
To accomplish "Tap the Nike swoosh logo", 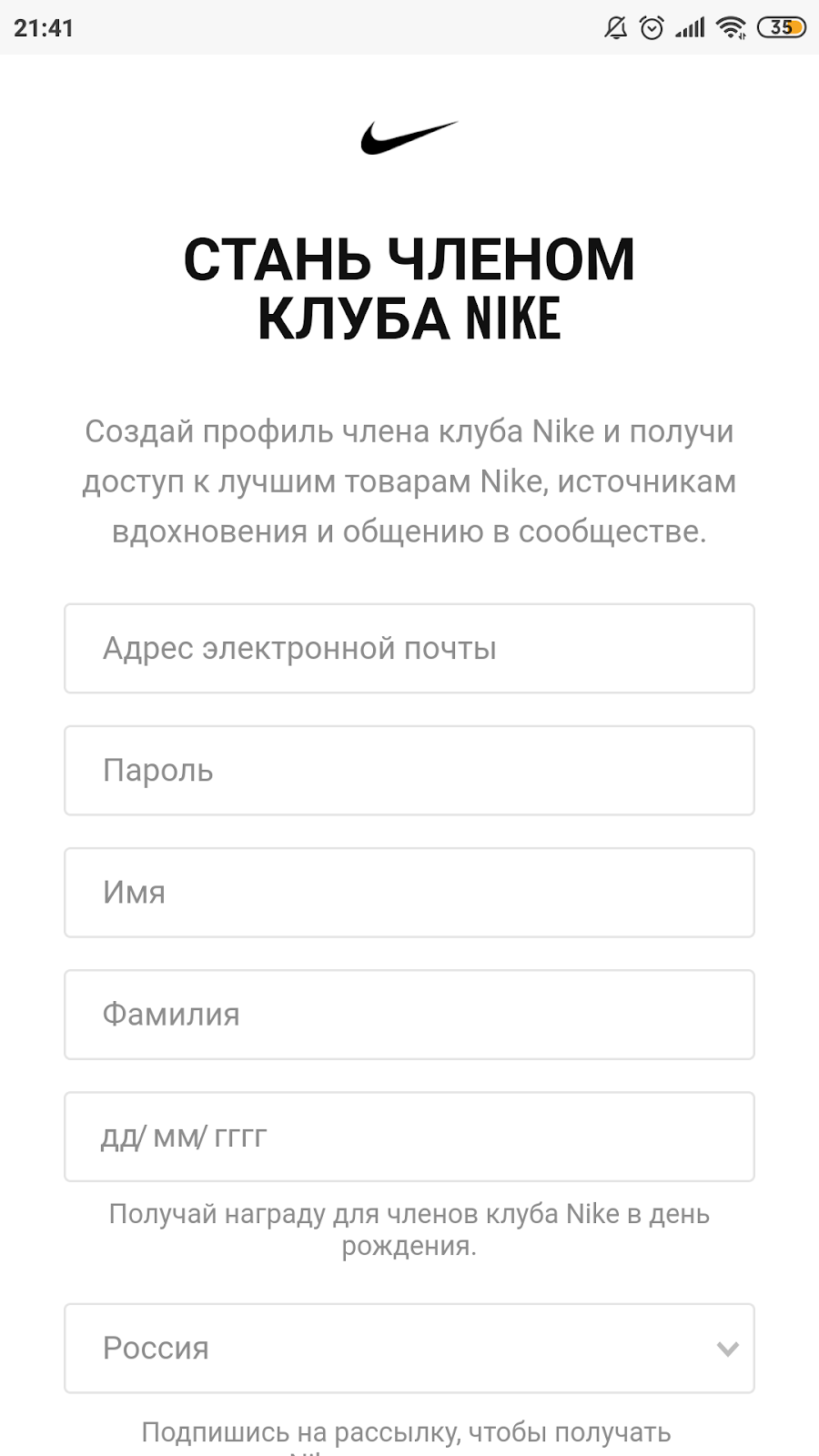I will tap(409, 137).
